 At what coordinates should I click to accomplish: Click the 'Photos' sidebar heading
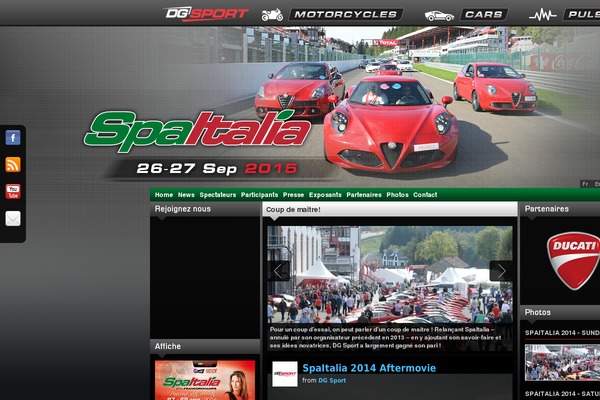pos(538,312)
